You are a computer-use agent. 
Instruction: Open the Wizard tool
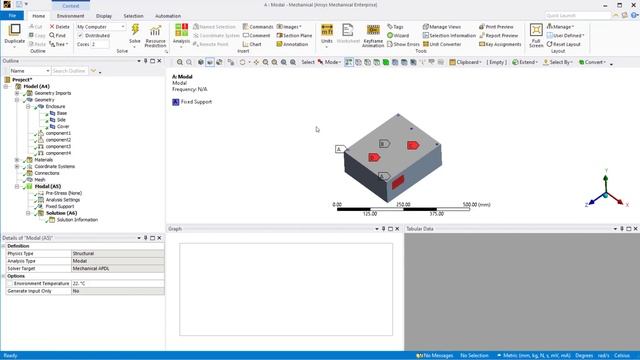coord(398,36)
